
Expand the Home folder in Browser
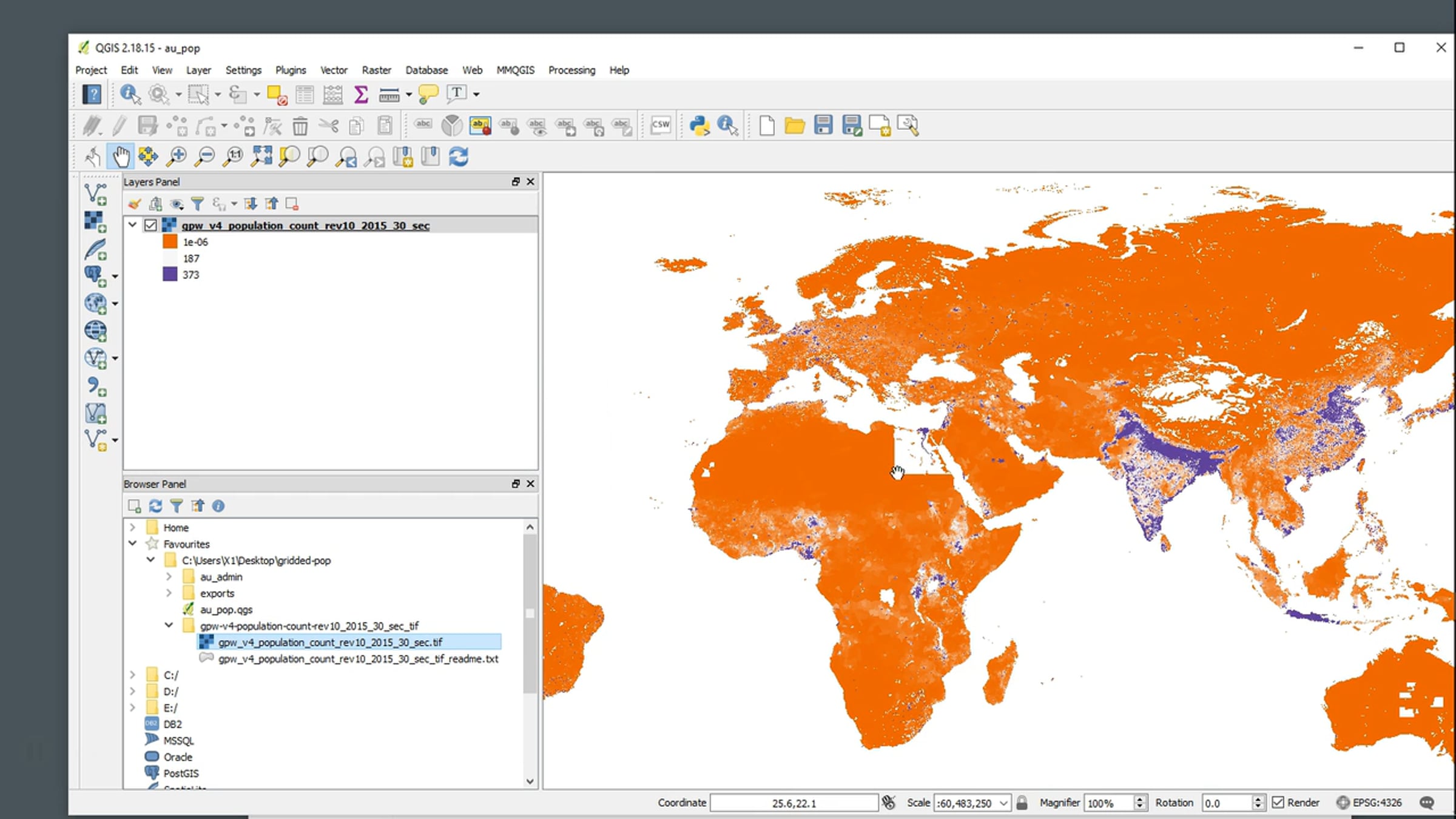click(x=132, y=527)
